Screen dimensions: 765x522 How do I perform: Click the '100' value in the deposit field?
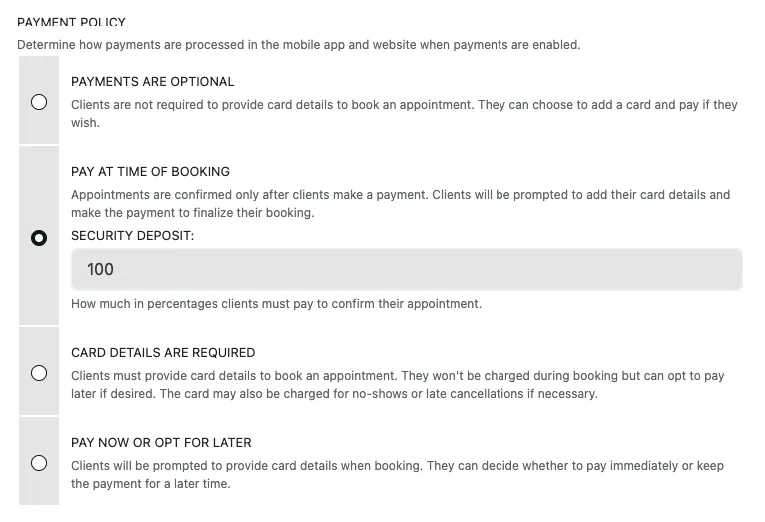100,269
